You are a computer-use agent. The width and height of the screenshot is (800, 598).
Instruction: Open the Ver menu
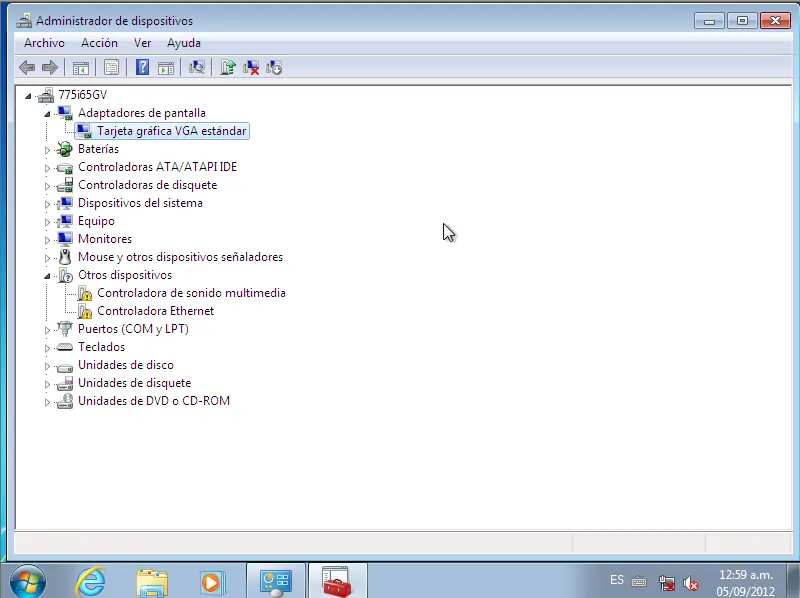point(142,43)
